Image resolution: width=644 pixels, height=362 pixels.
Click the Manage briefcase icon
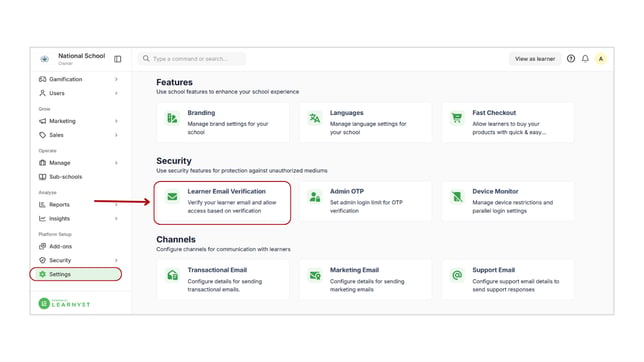coord(42,163)
